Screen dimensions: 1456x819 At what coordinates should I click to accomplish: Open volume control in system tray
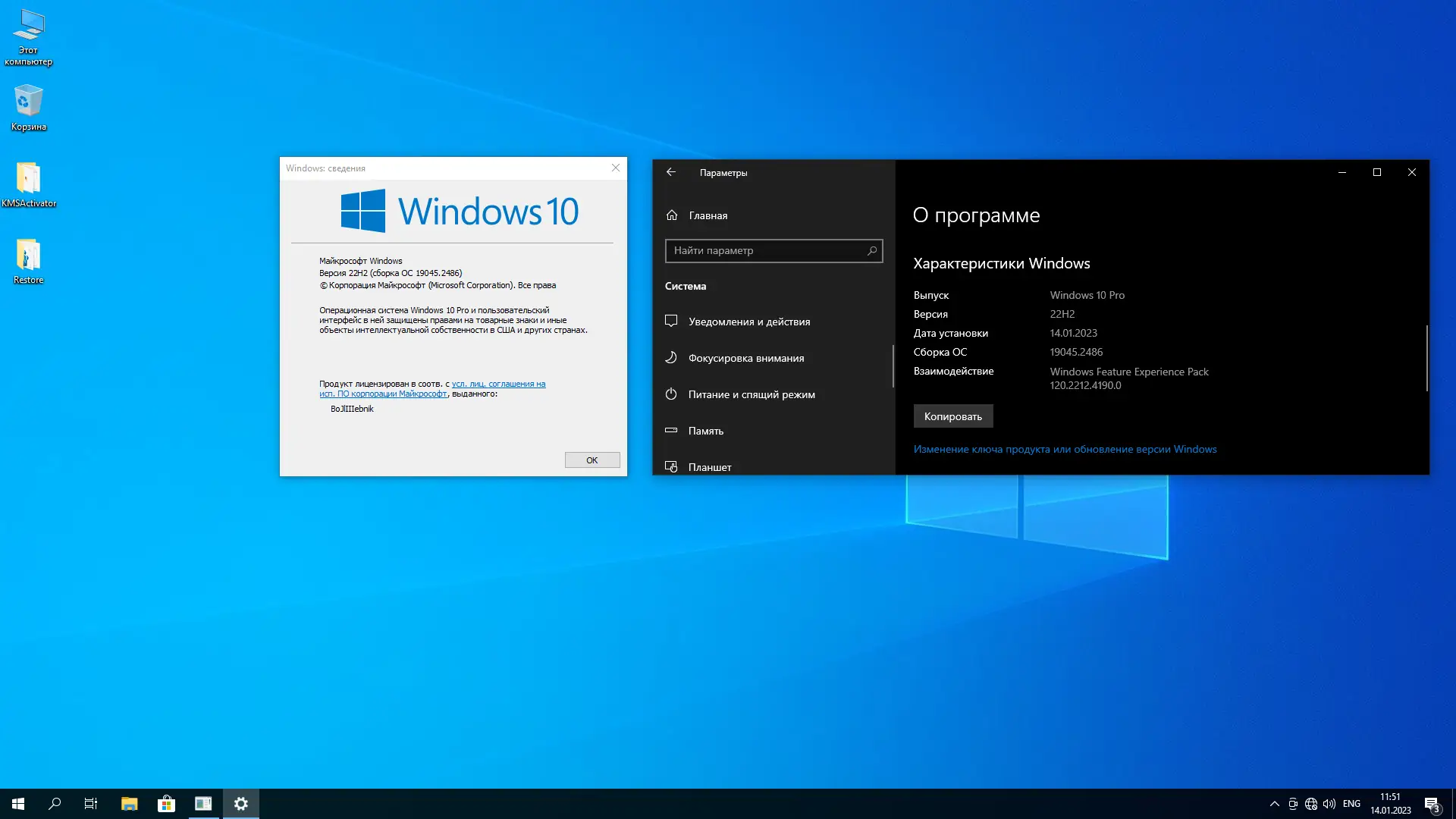1329,804
